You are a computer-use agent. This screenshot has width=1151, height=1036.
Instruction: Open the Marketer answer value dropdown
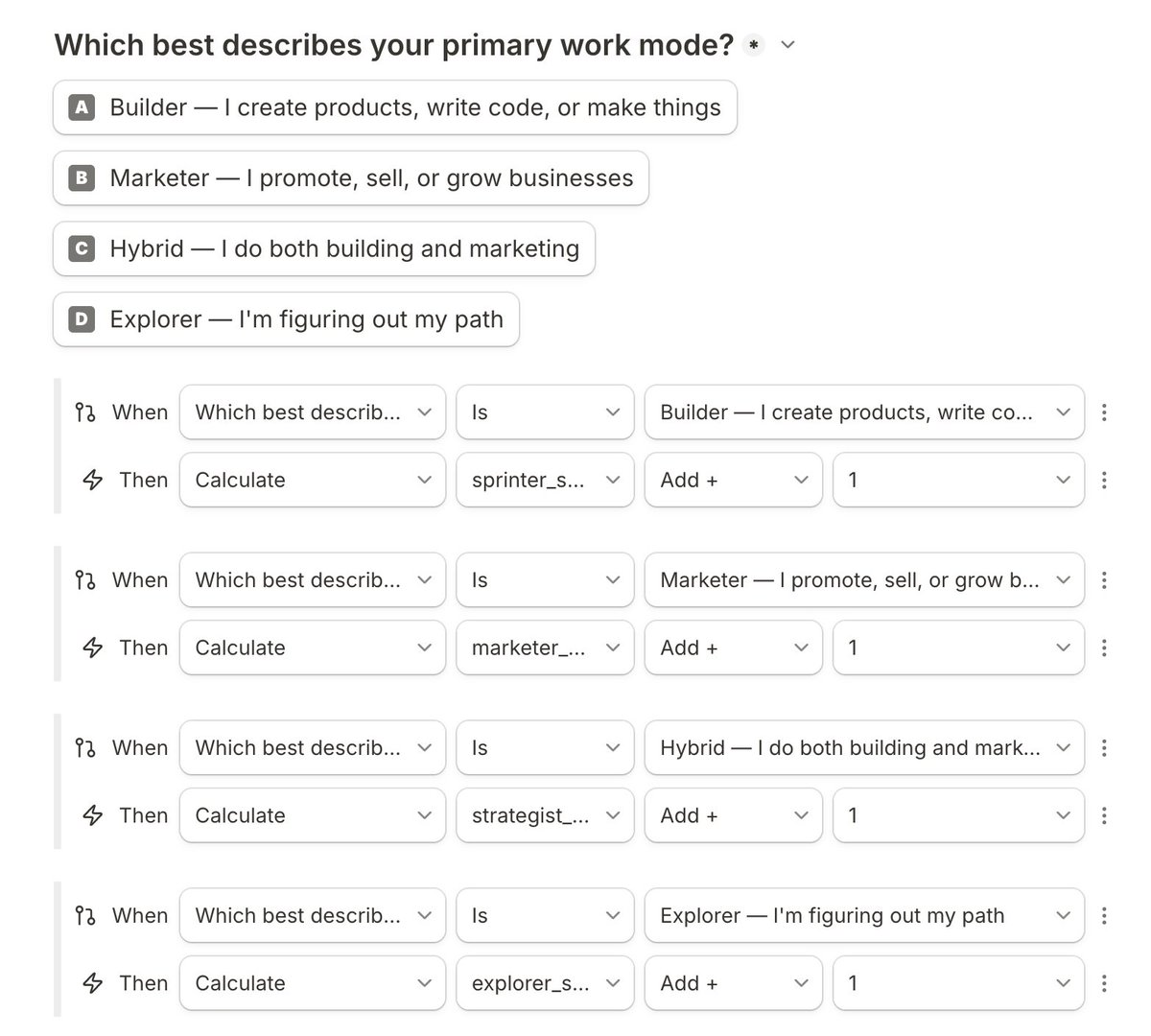[863, 580]
